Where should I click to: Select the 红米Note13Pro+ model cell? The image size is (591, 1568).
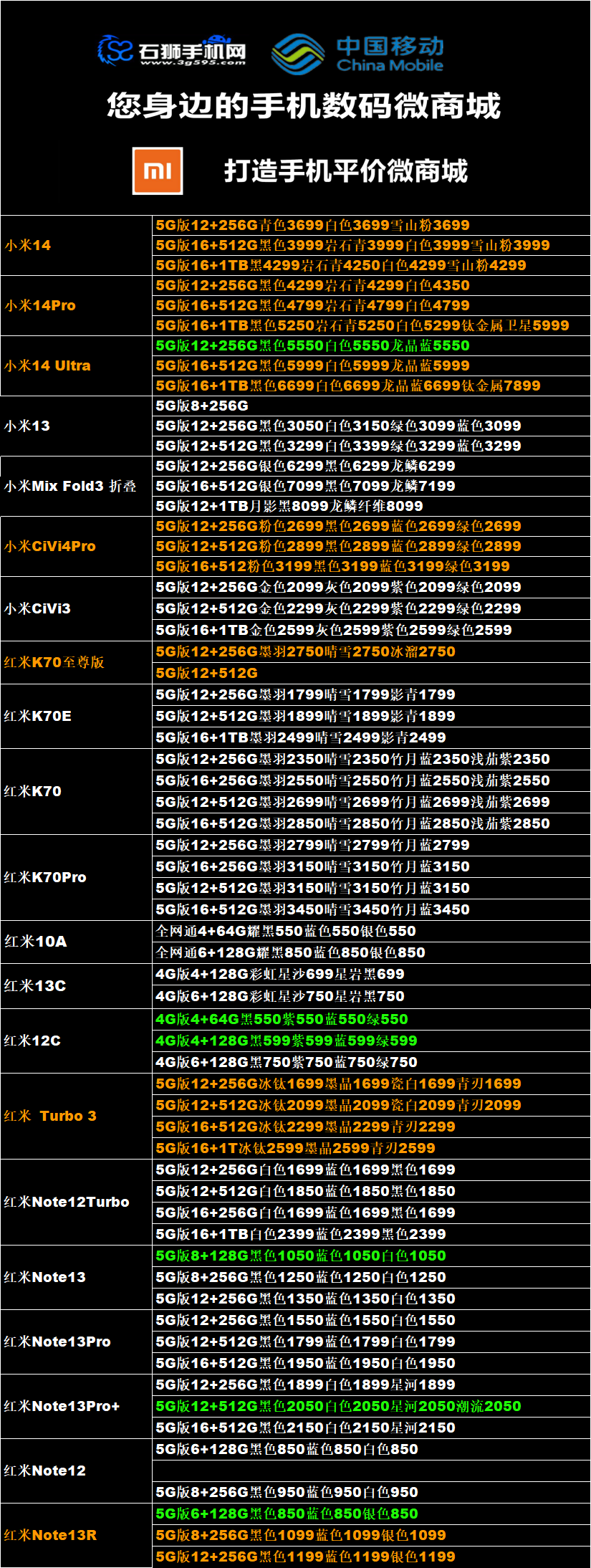click(x=77, y=1406)
